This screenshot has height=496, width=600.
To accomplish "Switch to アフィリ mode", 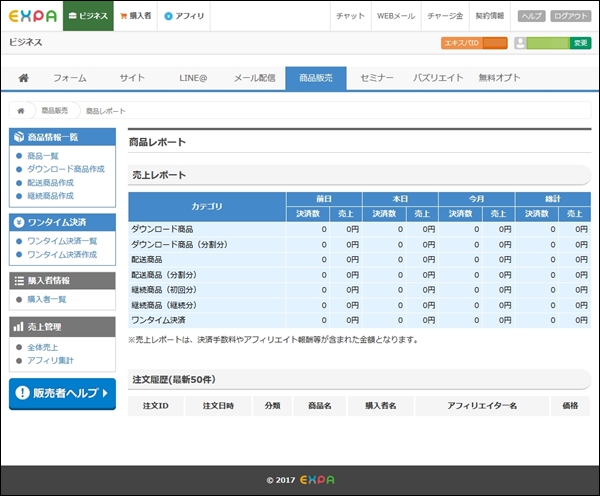I will 184,16.
